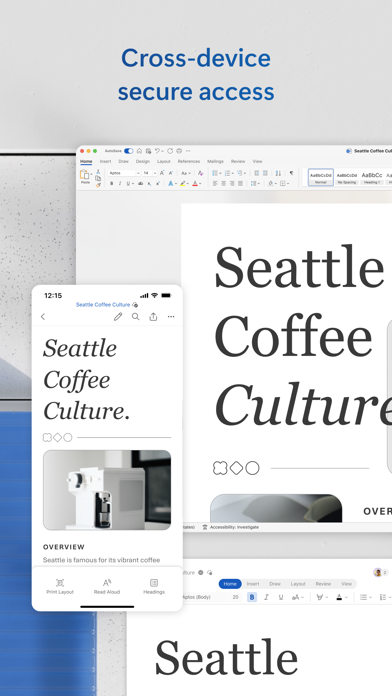Expand the font size 14 dropdown
This screenshot has height=696, width=392.
point(150,173)
